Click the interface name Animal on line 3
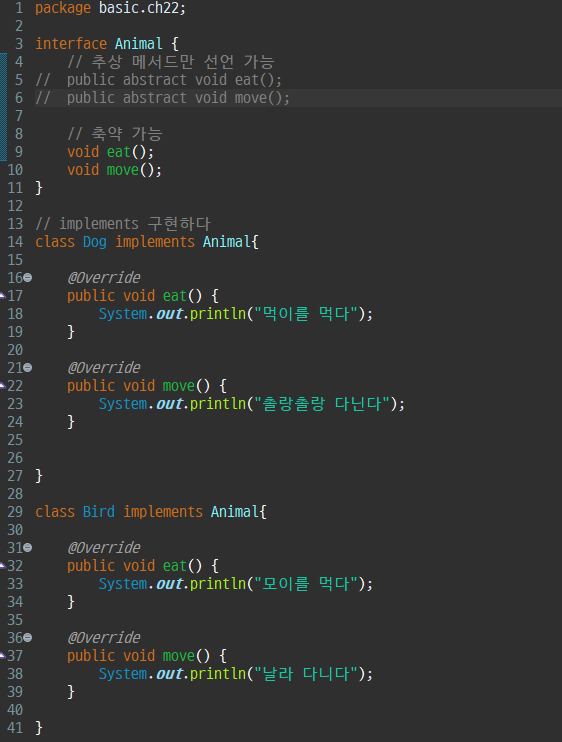Screen dimensions: 562x742 click(139, 44)
